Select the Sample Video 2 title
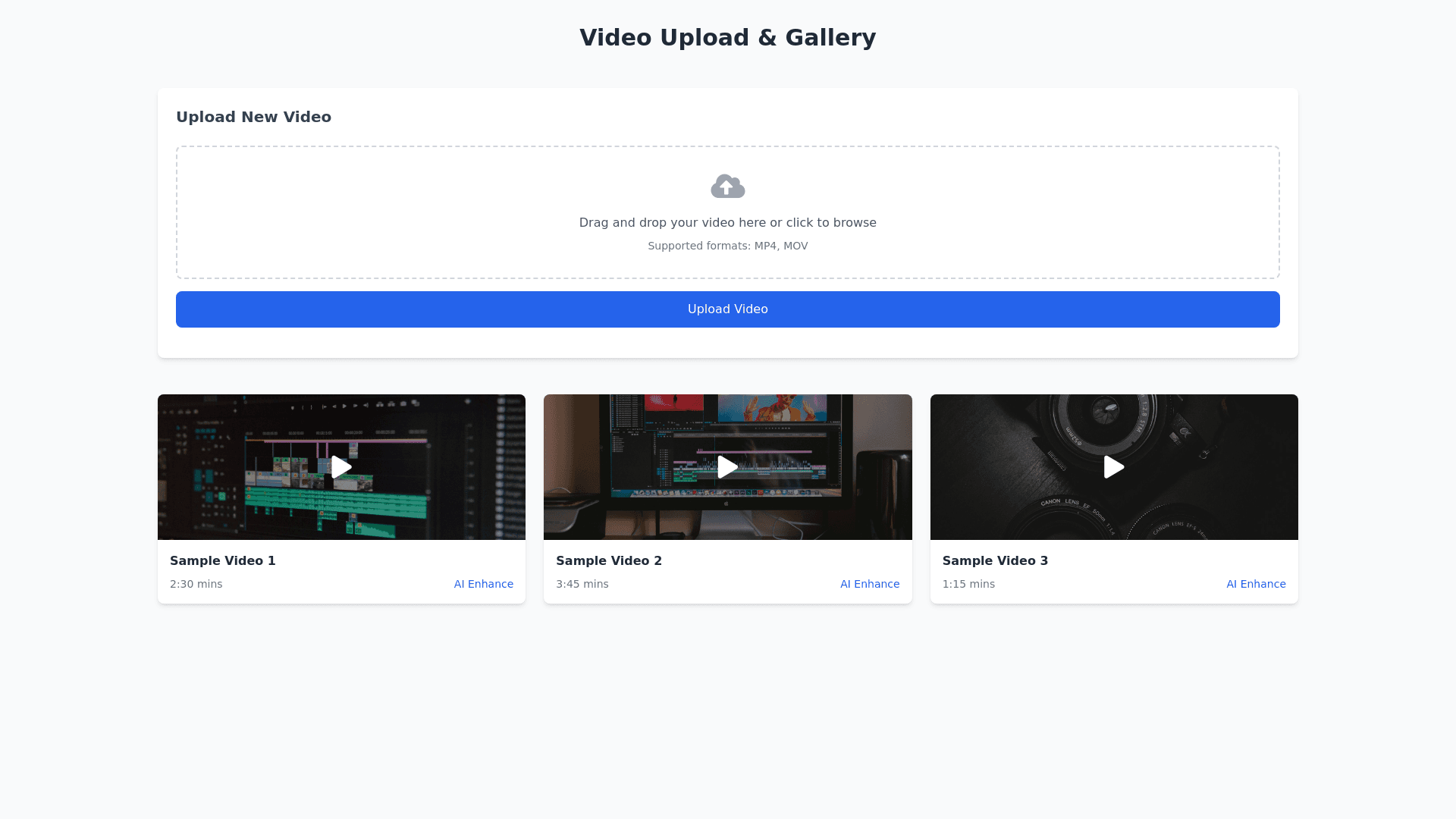 [x=608, y=561]
